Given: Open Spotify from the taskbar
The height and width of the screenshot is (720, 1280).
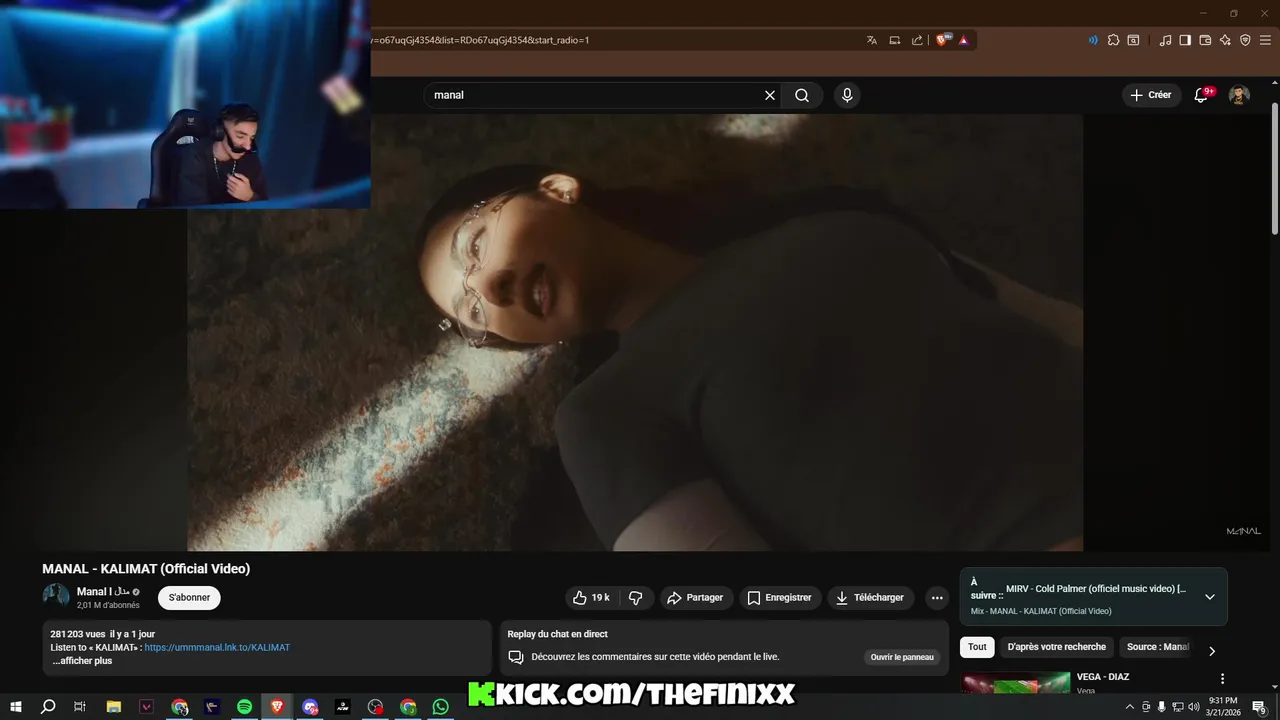Looking at the screenshot, I should click(245, 707).
